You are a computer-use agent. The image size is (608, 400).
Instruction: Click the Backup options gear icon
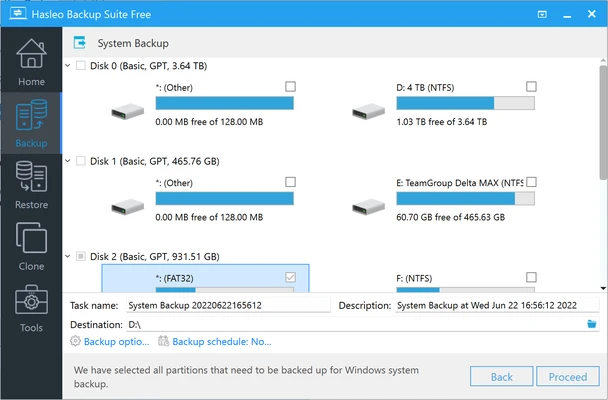click(75, 341)
